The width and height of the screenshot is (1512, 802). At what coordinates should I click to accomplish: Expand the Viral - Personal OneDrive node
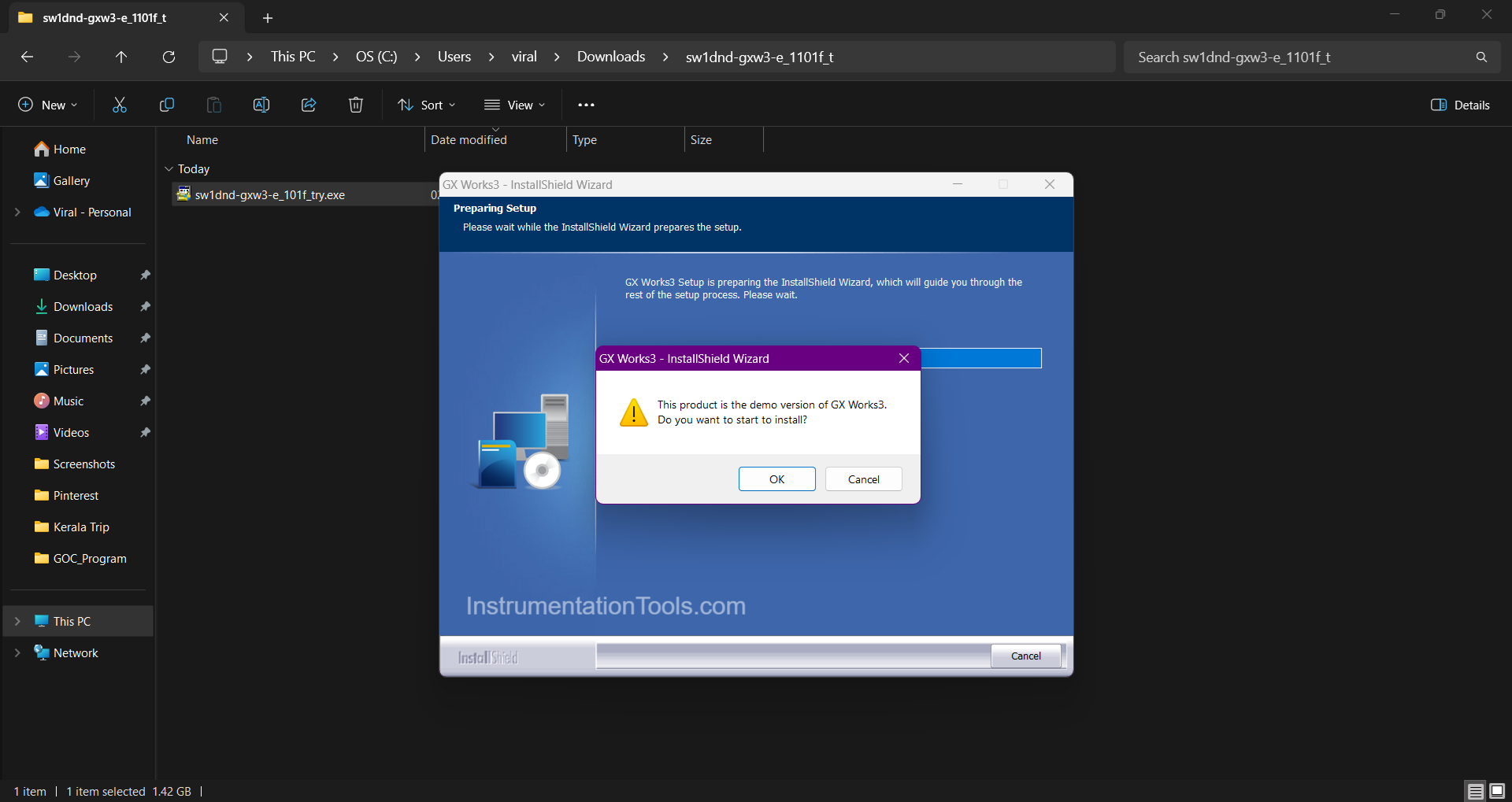point(17,212)
